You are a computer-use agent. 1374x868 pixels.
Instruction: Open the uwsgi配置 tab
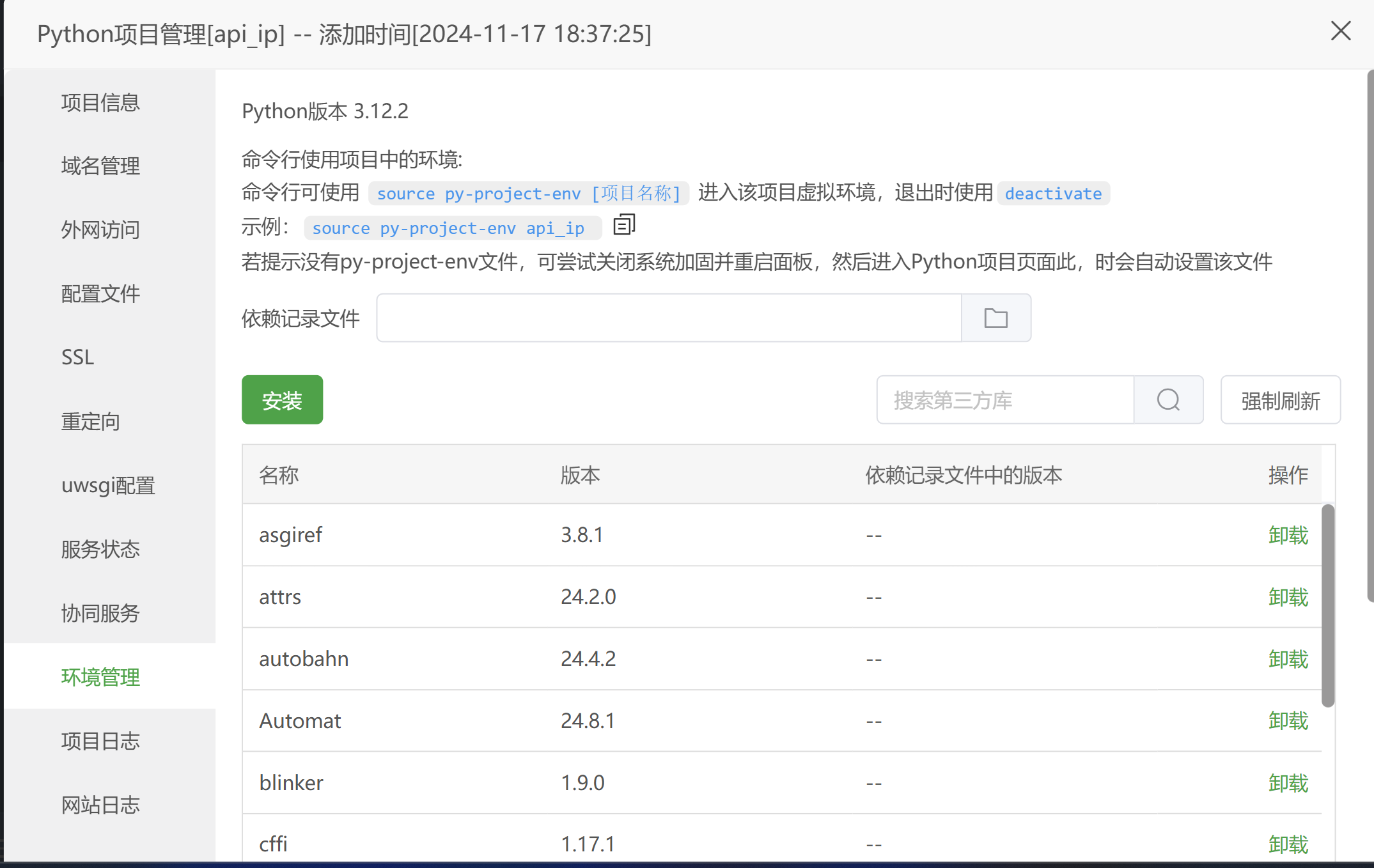pyautogui.click(x=108, y=486)
